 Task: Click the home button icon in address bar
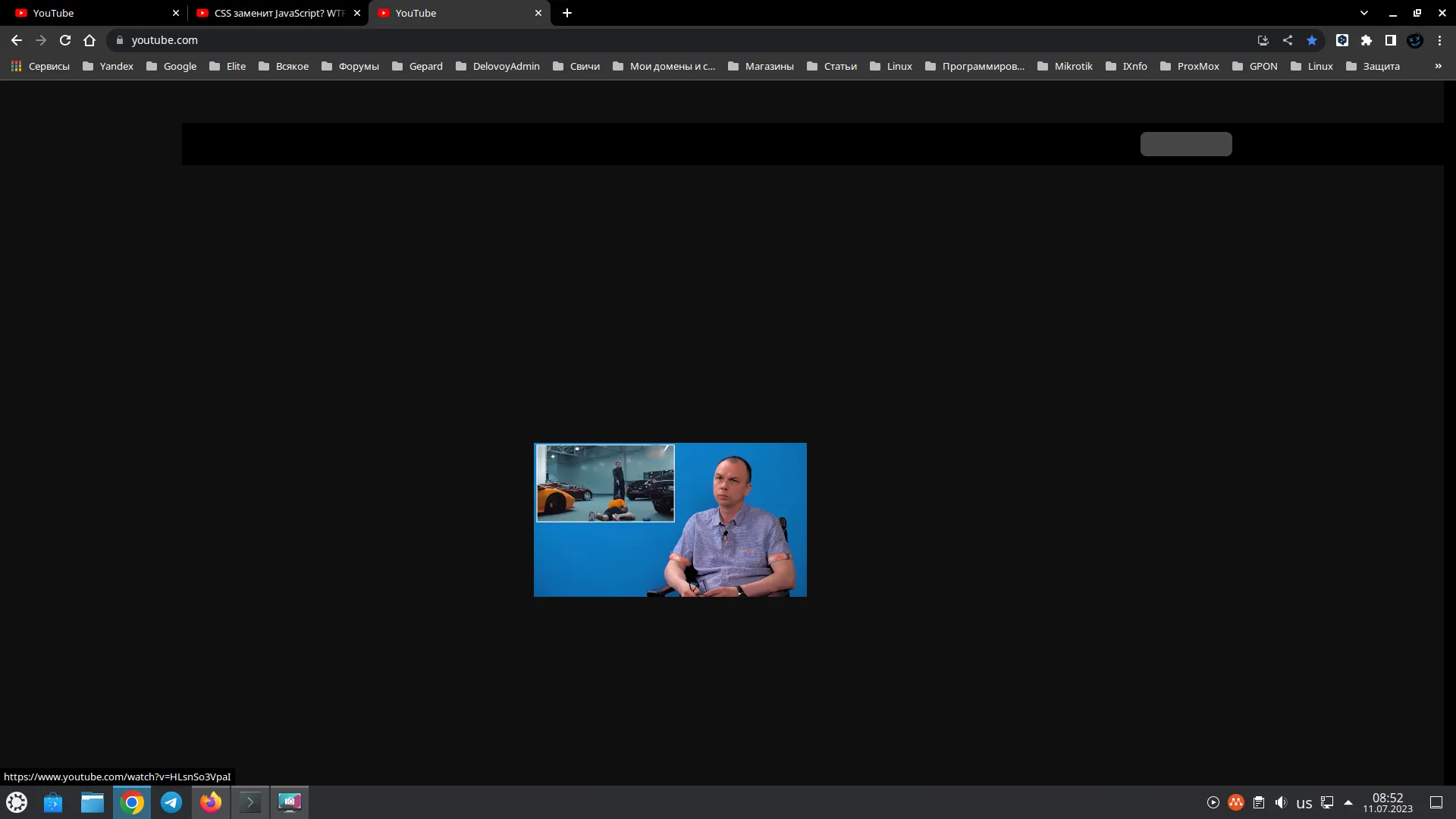[x=89, y=40]
